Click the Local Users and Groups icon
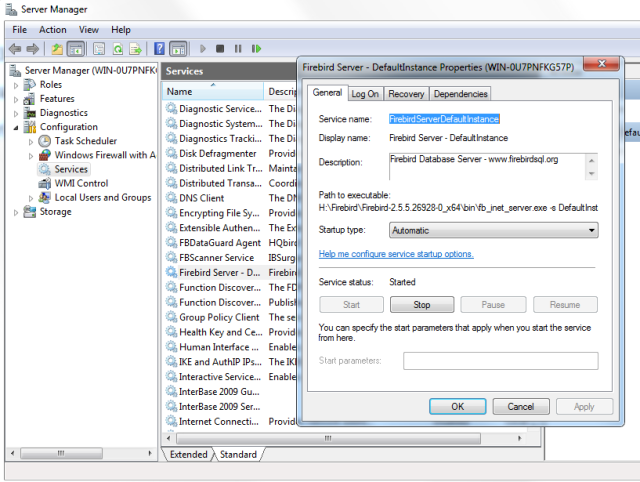Viewport: 640px width, 482px height. 44,198
